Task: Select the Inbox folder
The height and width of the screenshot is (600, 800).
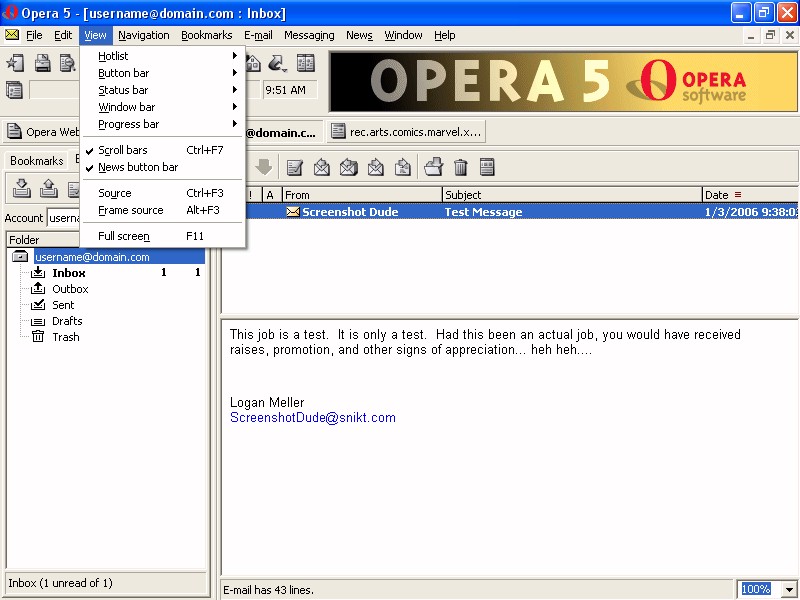Action: point(68,273)
